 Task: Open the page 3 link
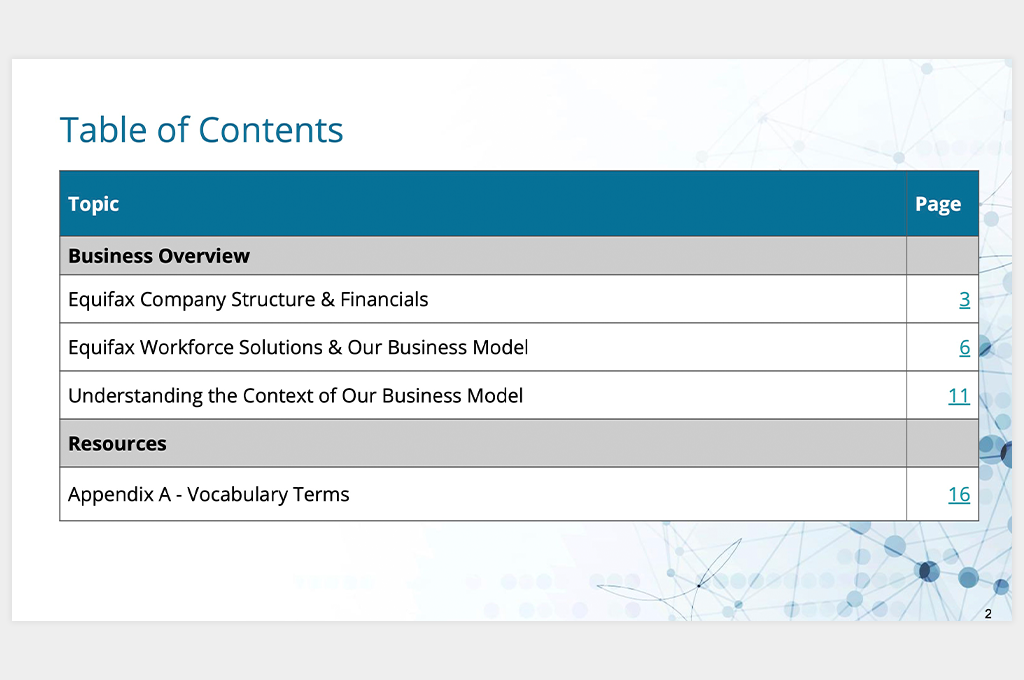click(964, 300)
